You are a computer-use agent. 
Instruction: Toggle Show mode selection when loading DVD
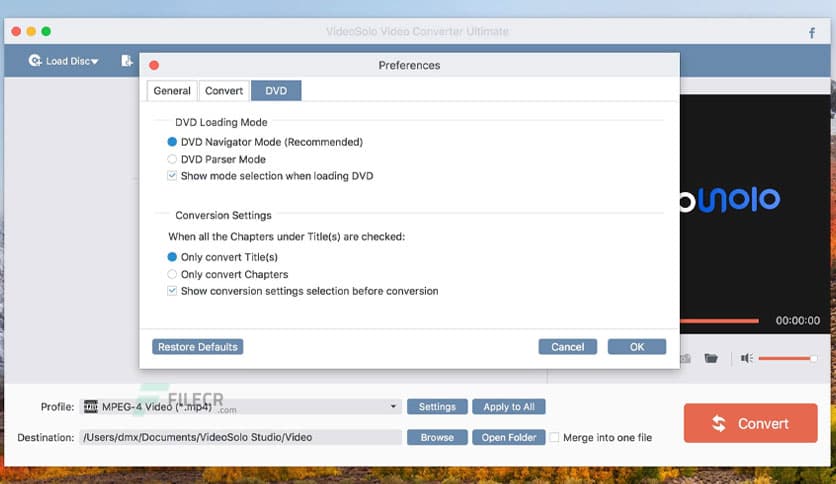(172, 175)
